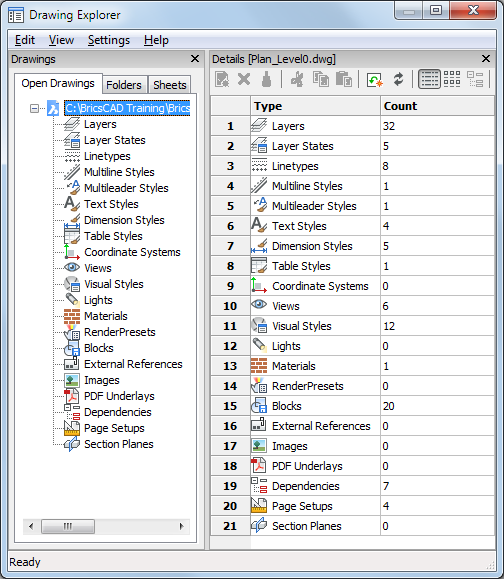Click the Paste clipboard toolbar icon
This screenshot has height=579, width=504.
344,79
